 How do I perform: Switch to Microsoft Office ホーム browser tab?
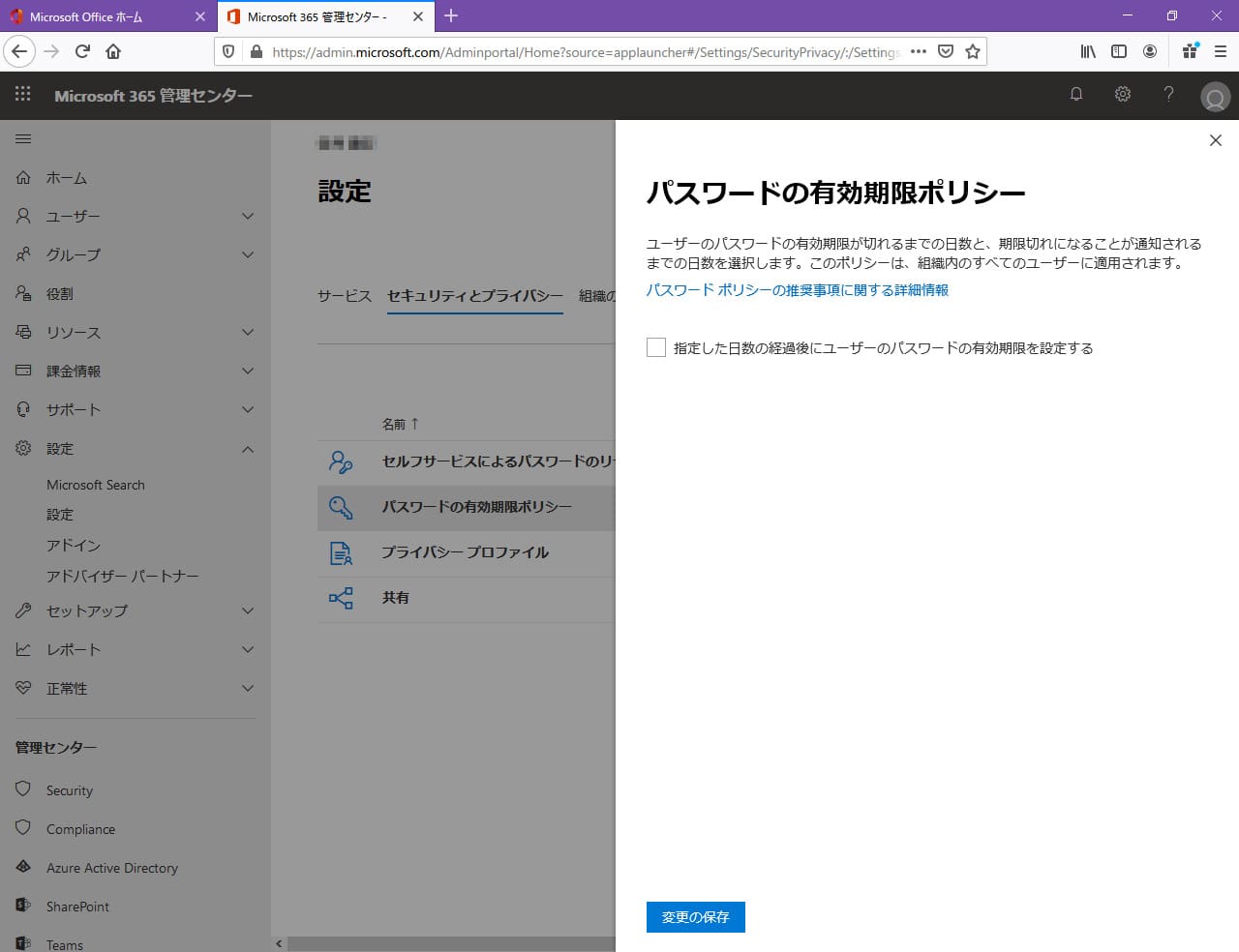pos(106,16)
